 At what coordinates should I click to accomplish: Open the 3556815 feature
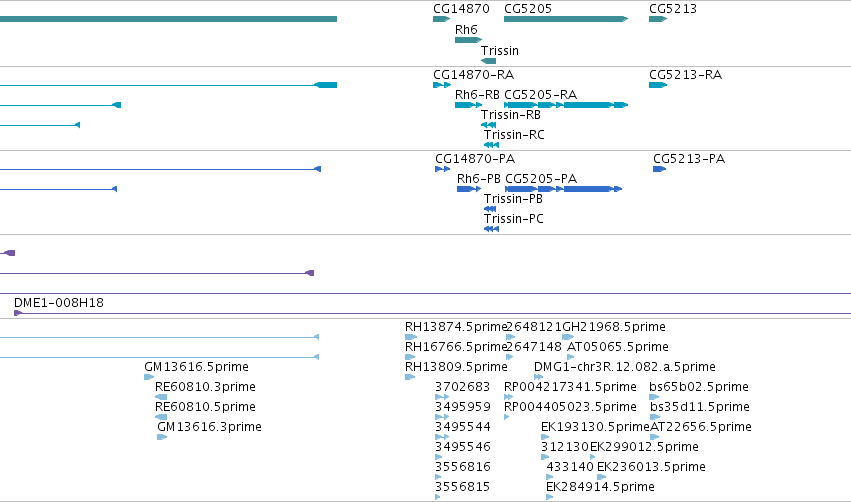pos(438,497)
